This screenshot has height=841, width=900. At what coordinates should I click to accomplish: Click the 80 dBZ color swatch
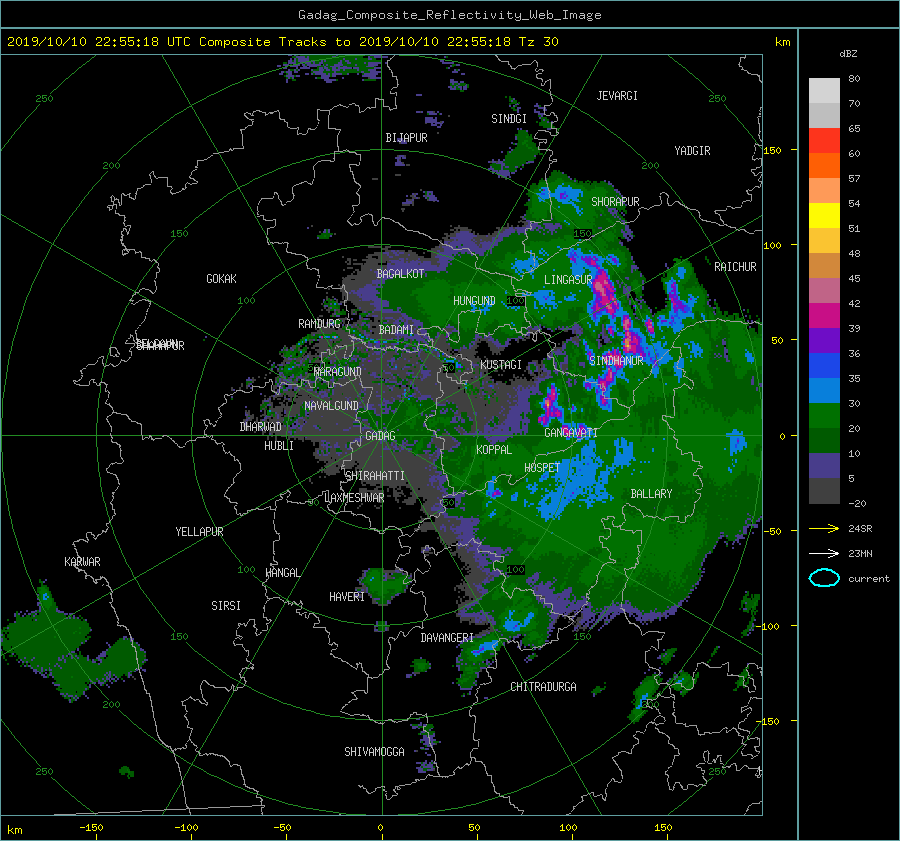pos(824,91)
